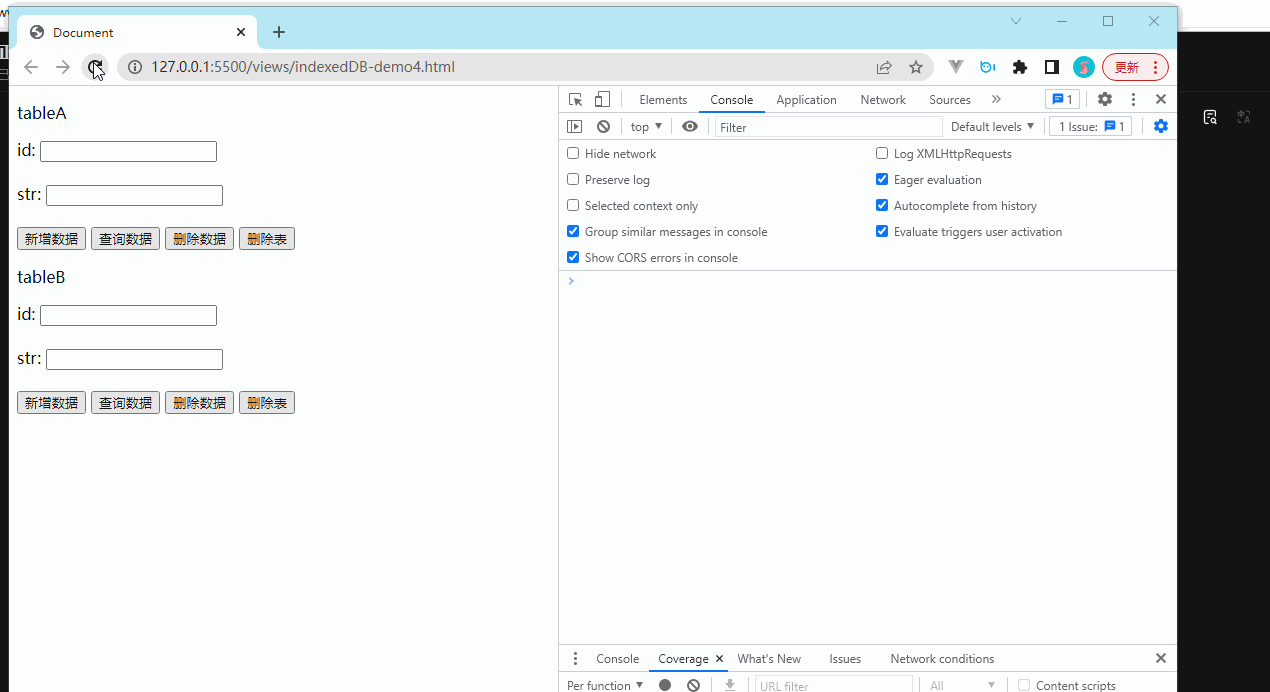Screen dimensions: 1270x692
Task: Uncheck Show CORS errors in console
Action: click(573, 257)
